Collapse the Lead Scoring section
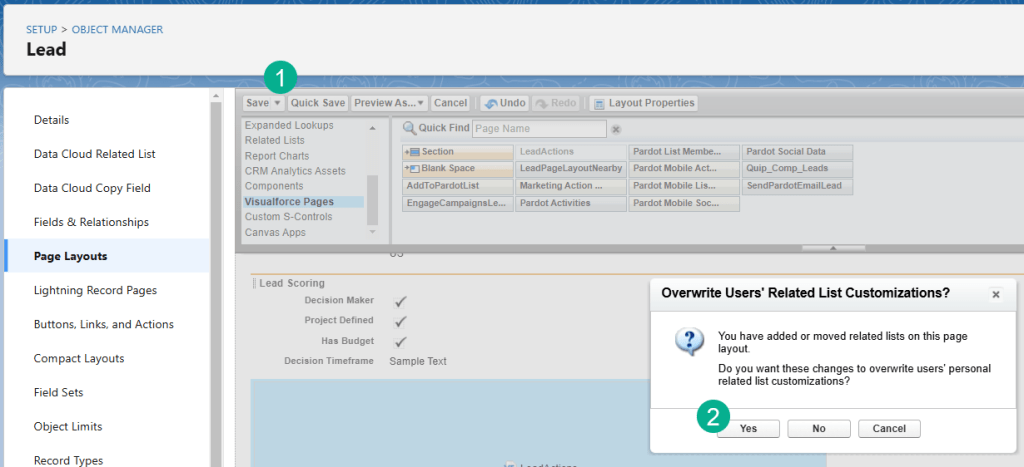 click(x=253, y=284)
